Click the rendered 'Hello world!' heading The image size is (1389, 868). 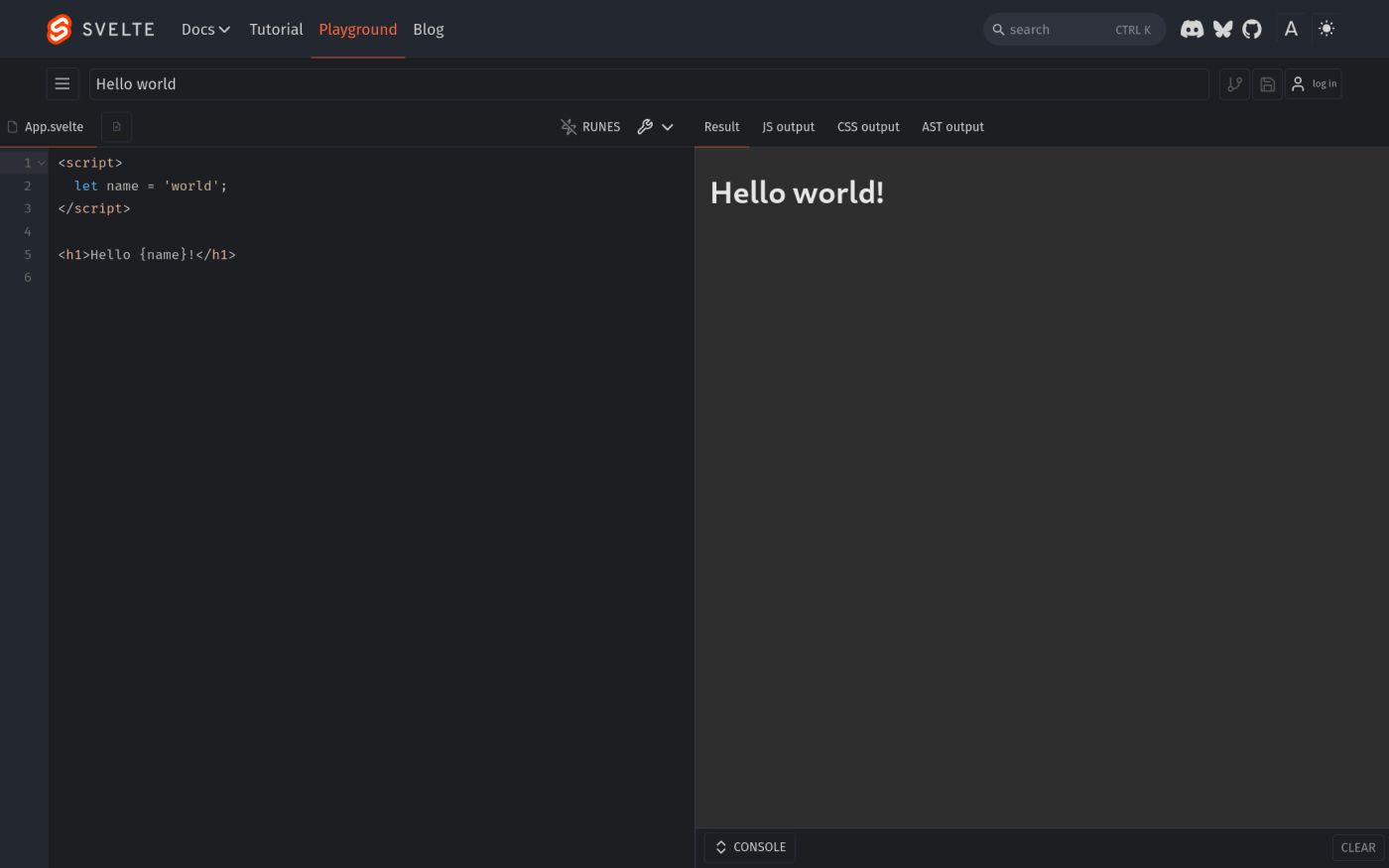point(797,192)
